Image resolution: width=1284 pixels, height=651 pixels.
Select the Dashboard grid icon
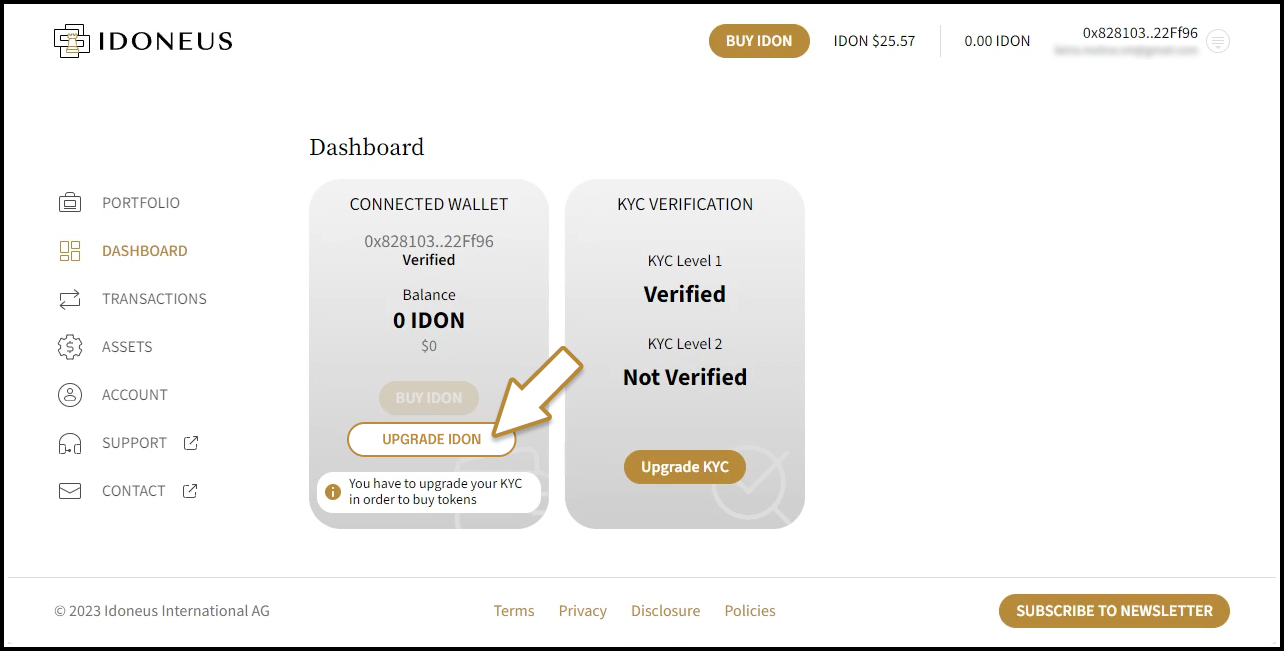(69, 251)
